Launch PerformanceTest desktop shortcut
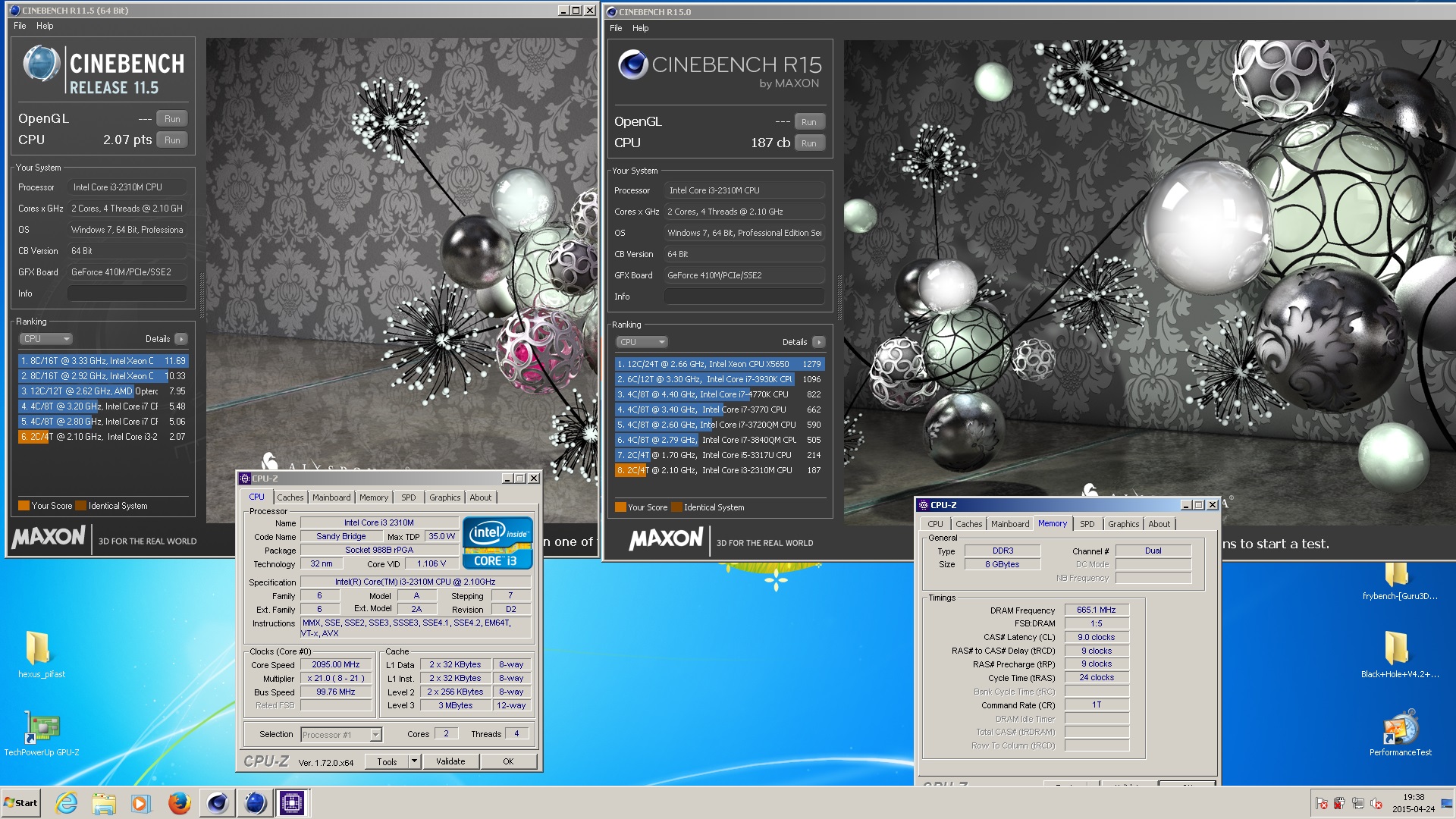 [x=1400, y=733]
